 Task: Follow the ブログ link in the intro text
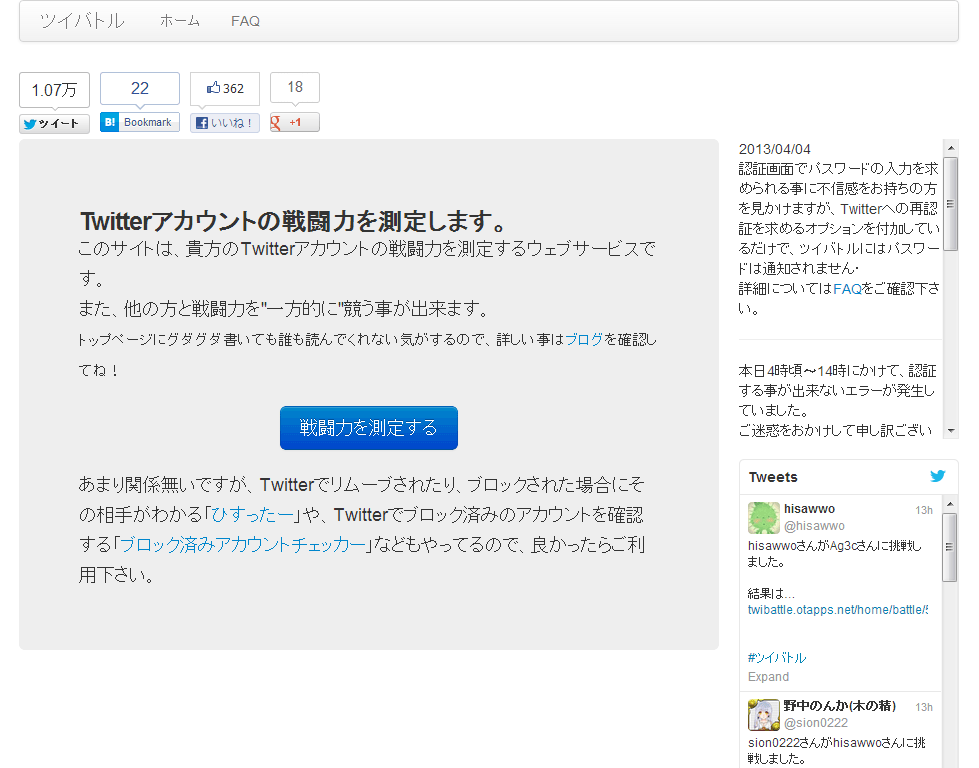584,339
